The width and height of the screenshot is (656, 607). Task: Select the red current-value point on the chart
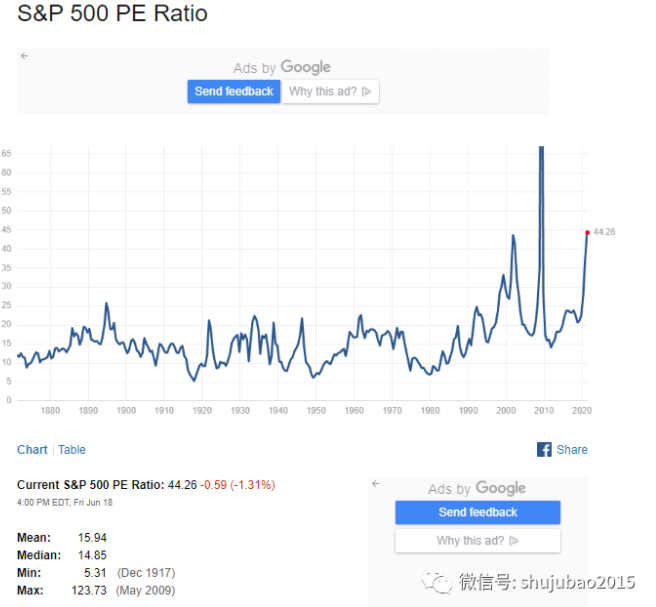[x=587, y=232]
